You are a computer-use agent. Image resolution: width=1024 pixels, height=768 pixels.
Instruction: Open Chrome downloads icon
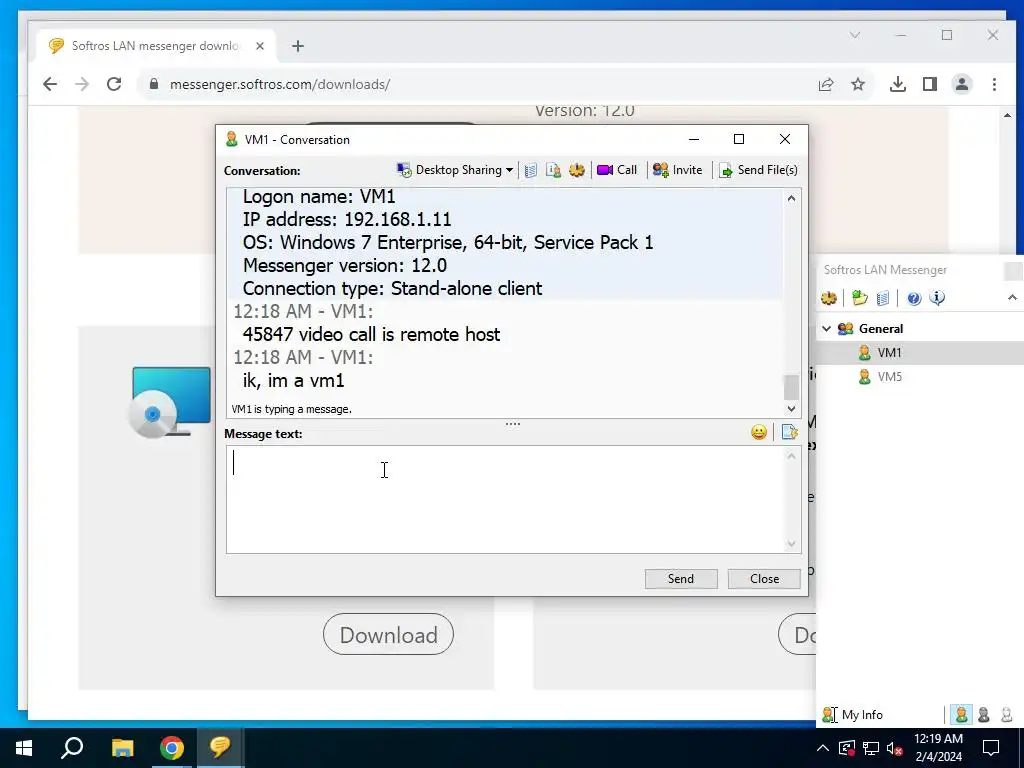pos(898,84)
